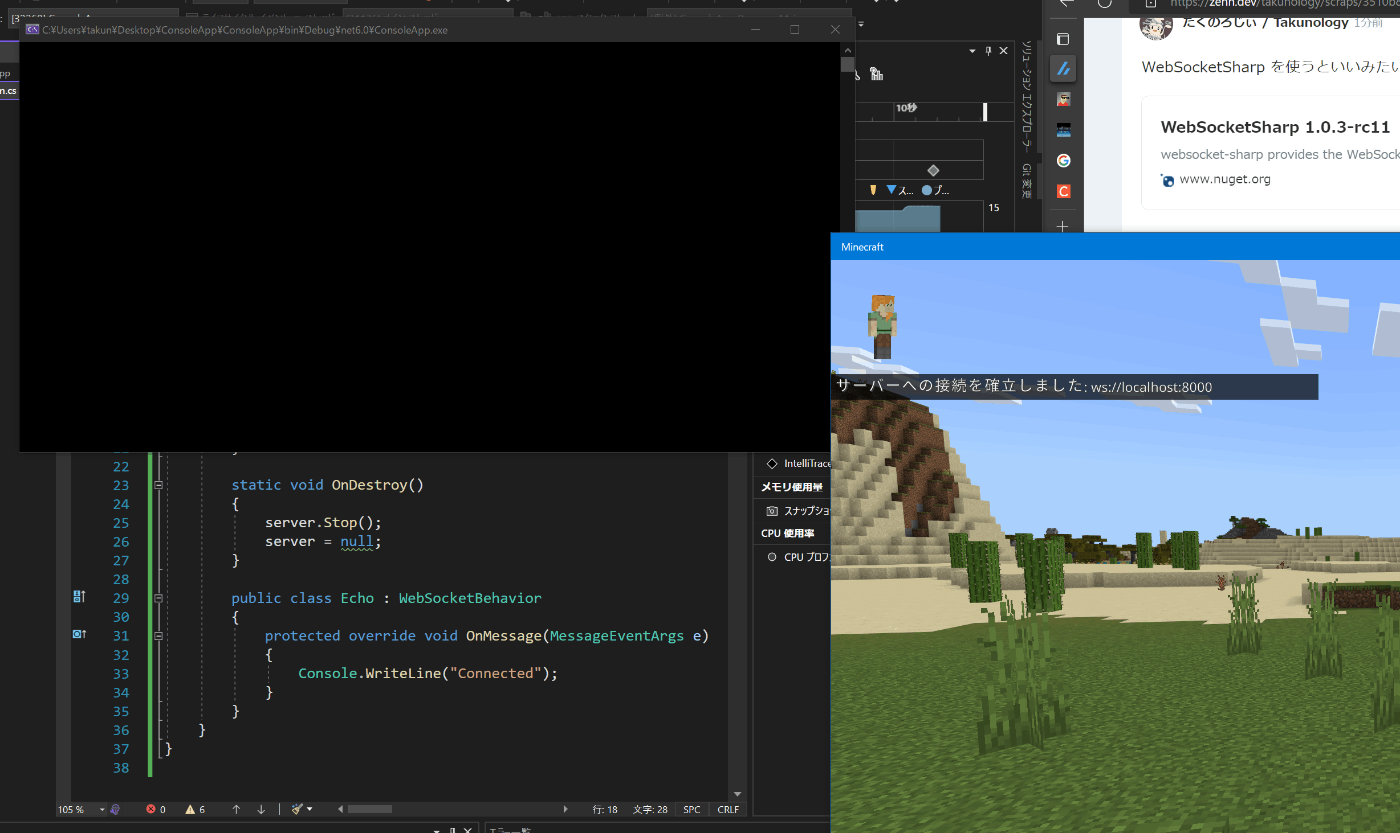Switch to the sunglasses avatar tab in Edge
The image size is (1400, 833).
1063,100
